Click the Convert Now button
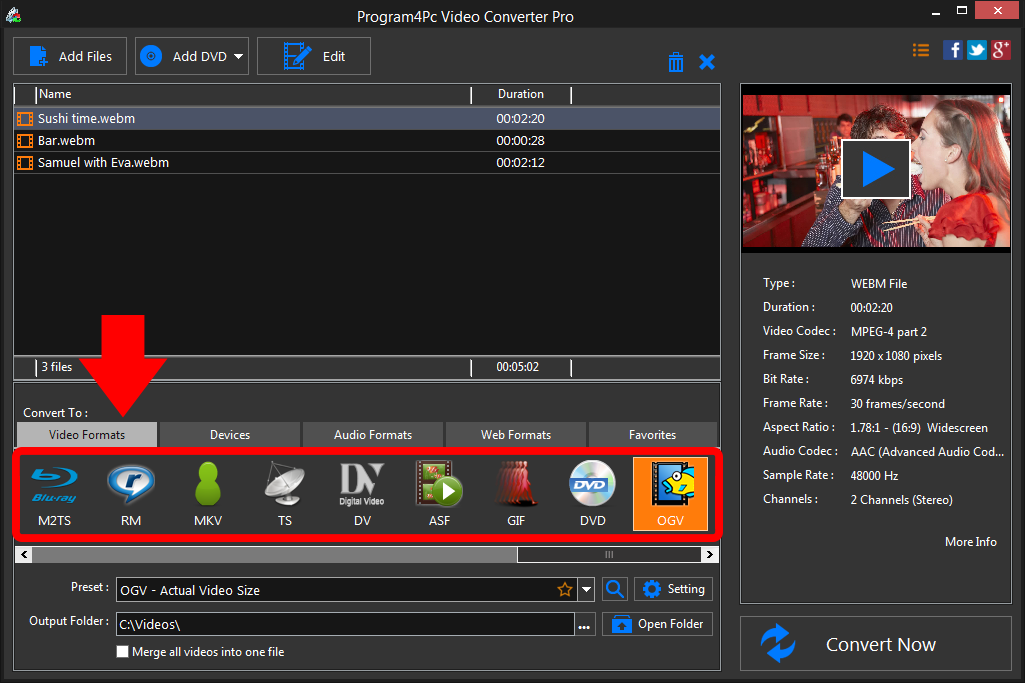Screen dimensions: 1025x683 (x=879, y=644)
